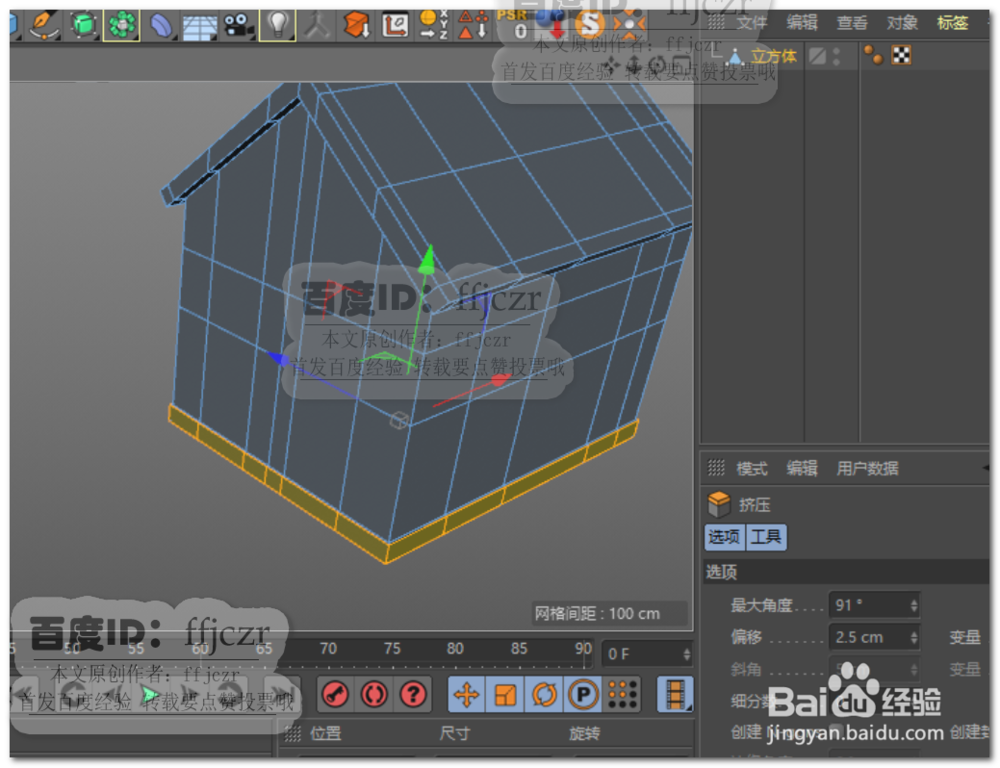This screenshot has width=1000, height=768.
Task: Adjust 最大角度 stepper arrows
Action: click(x=914, y=605)
